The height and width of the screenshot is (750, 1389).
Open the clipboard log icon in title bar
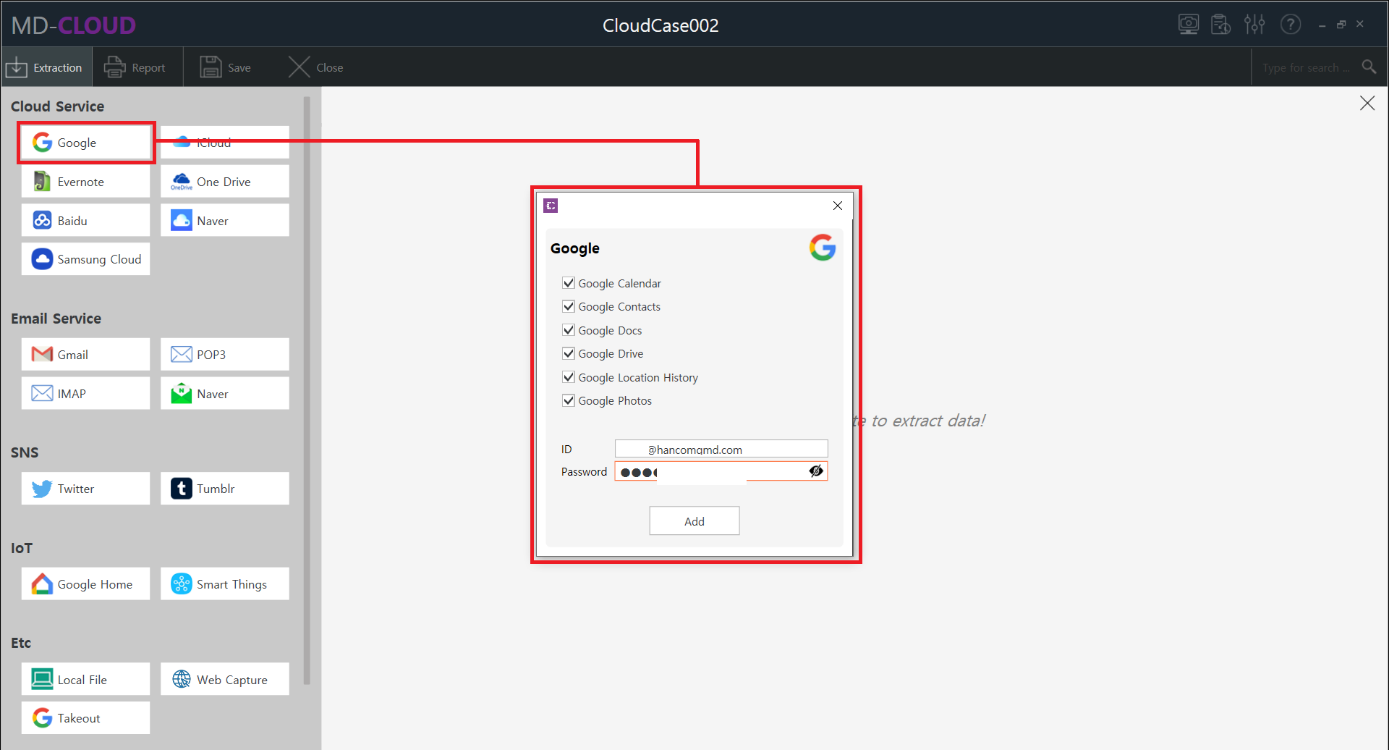pos(1221,24)
